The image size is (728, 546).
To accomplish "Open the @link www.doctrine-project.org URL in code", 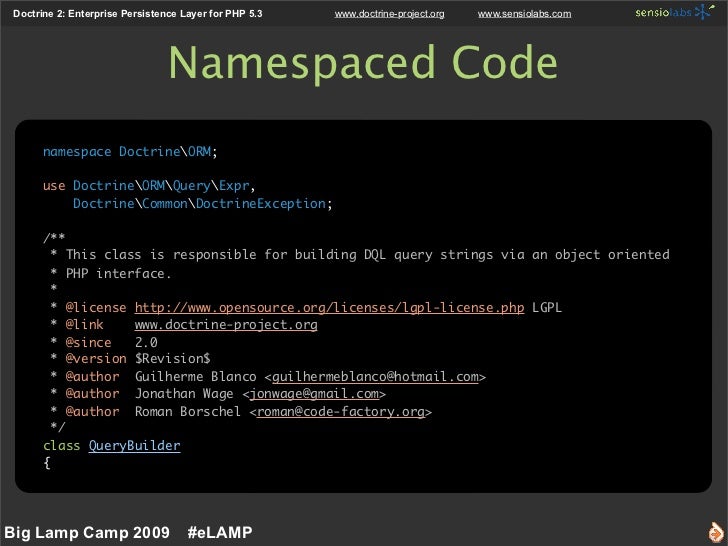I will point(226,325).
